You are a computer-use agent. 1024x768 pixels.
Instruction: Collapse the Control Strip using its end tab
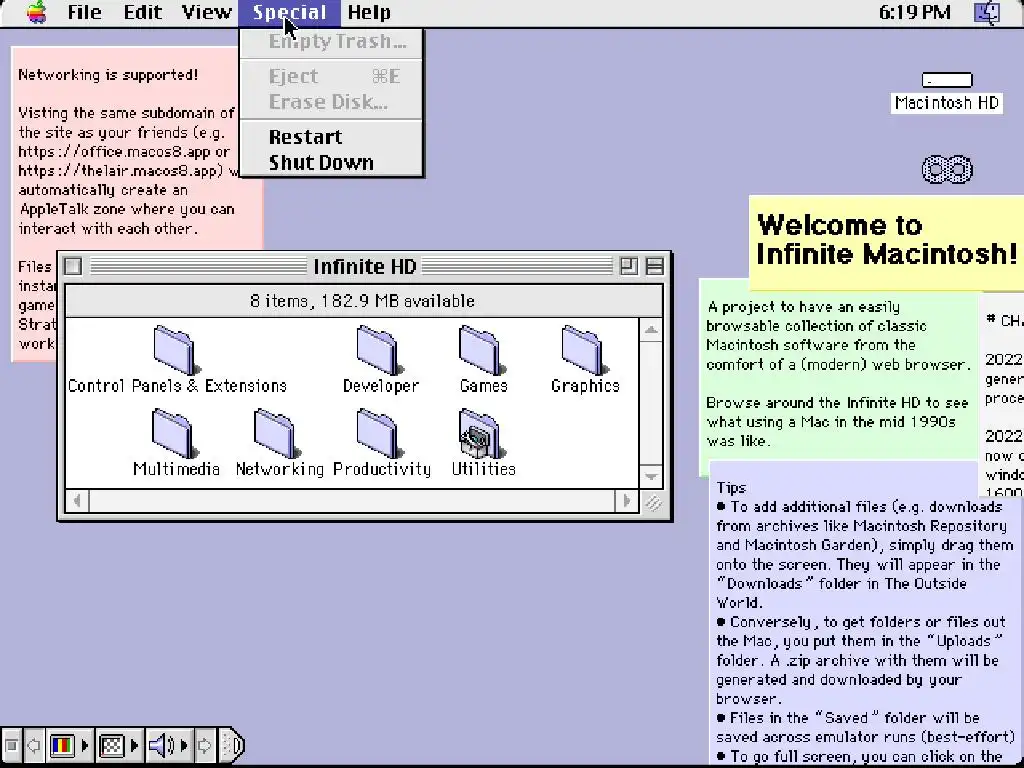tap(232, 745)
